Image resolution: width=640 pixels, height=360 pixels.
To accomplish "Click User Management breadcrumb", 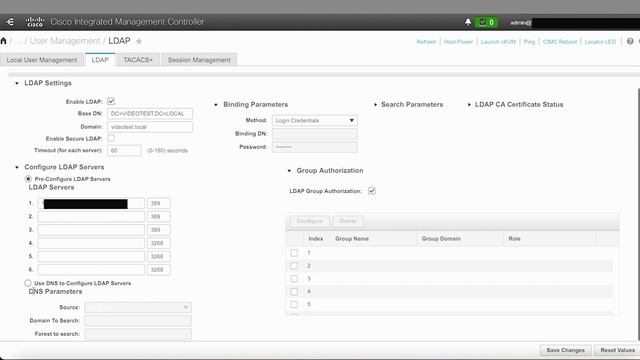I will tap(65, 41).
